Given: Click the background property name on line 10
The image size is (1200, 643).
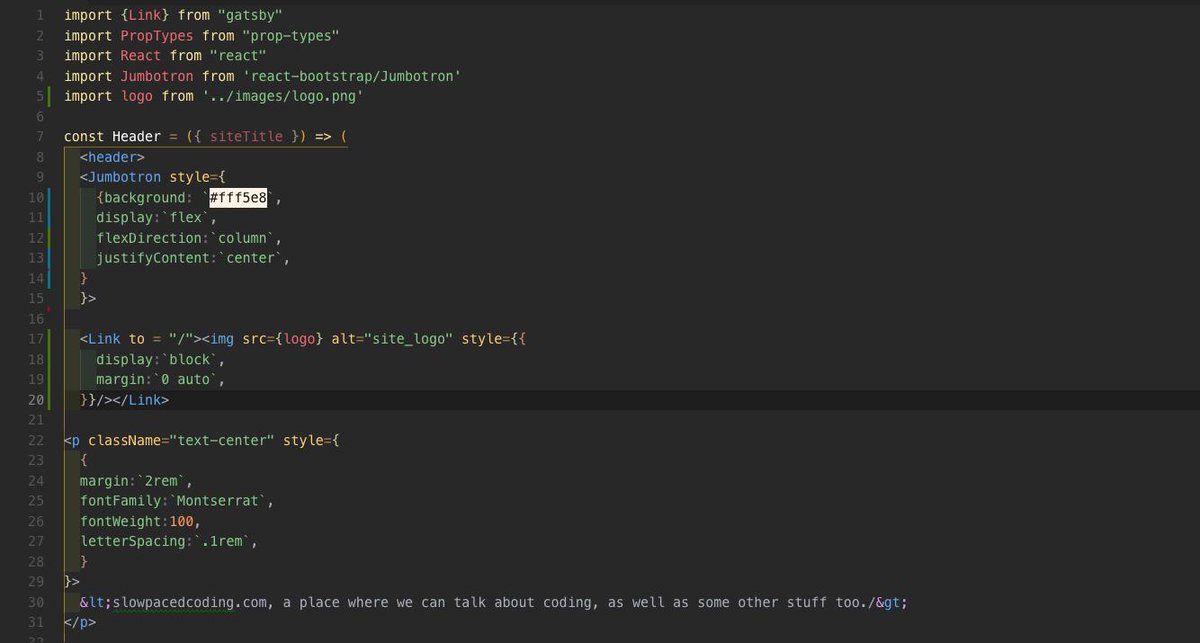Looking at the screenshot, I should pyautogui.click(x=145, y=198).
